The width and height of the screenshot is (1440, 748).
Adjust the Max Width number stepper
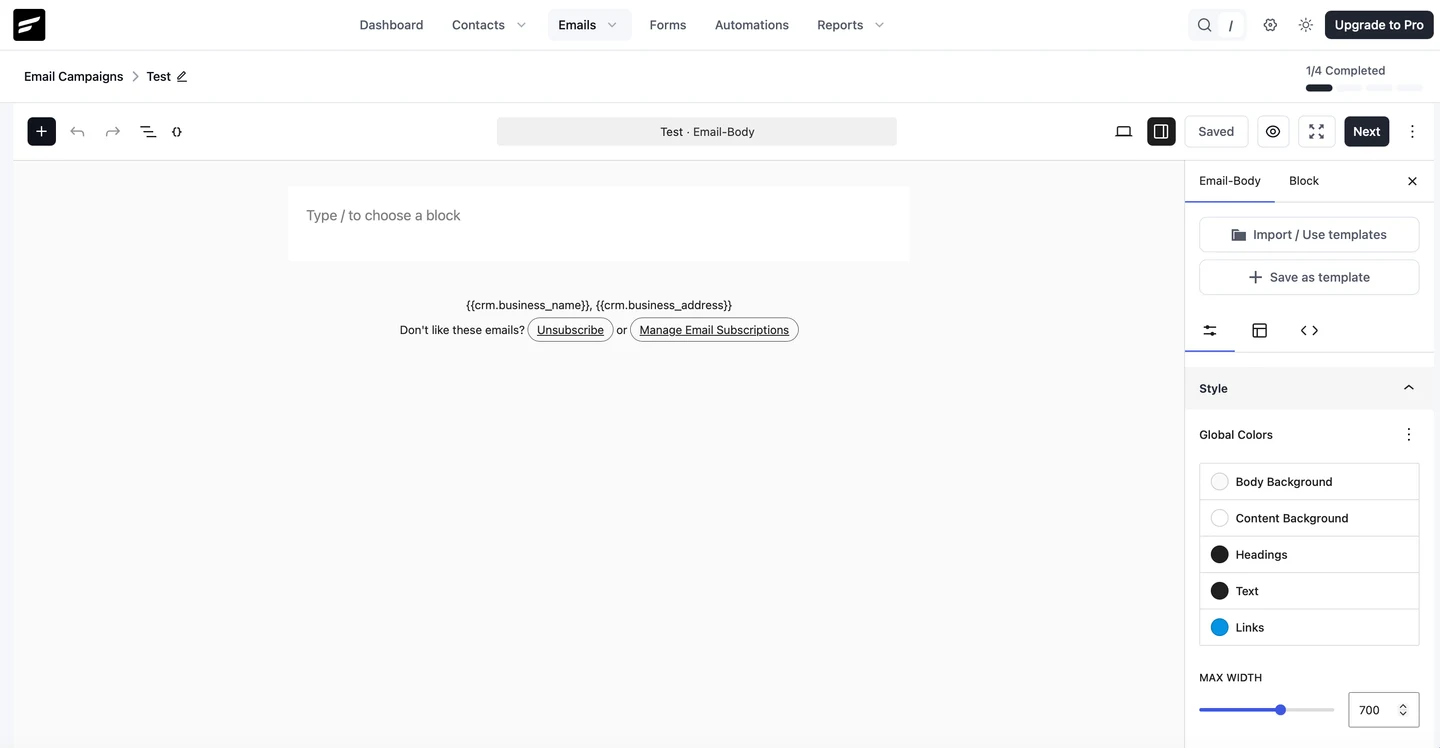click(1403, 710)
